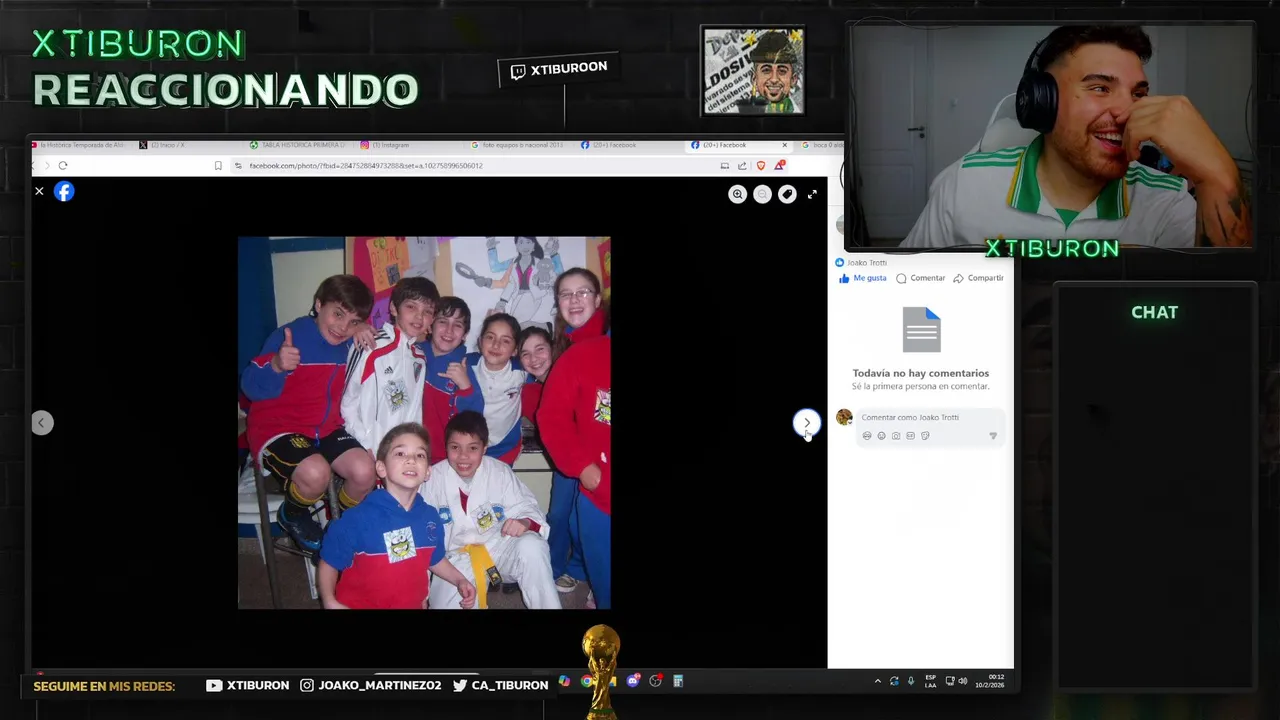The width and height of the screenshot is (1280, 720).
Task: Attach a photo using the camera icon
Action: click(x=896, y=436)
